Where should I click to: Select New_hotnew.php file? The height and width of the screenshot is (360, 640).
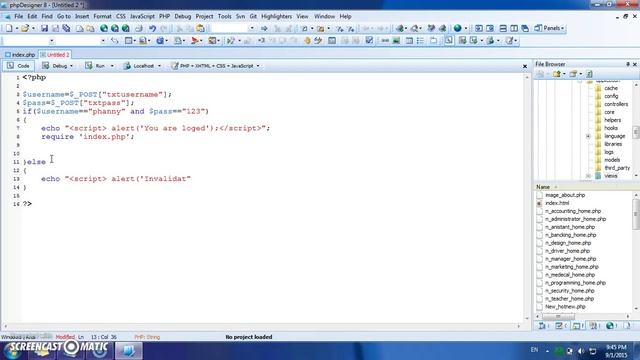click(x=565, y=307)
